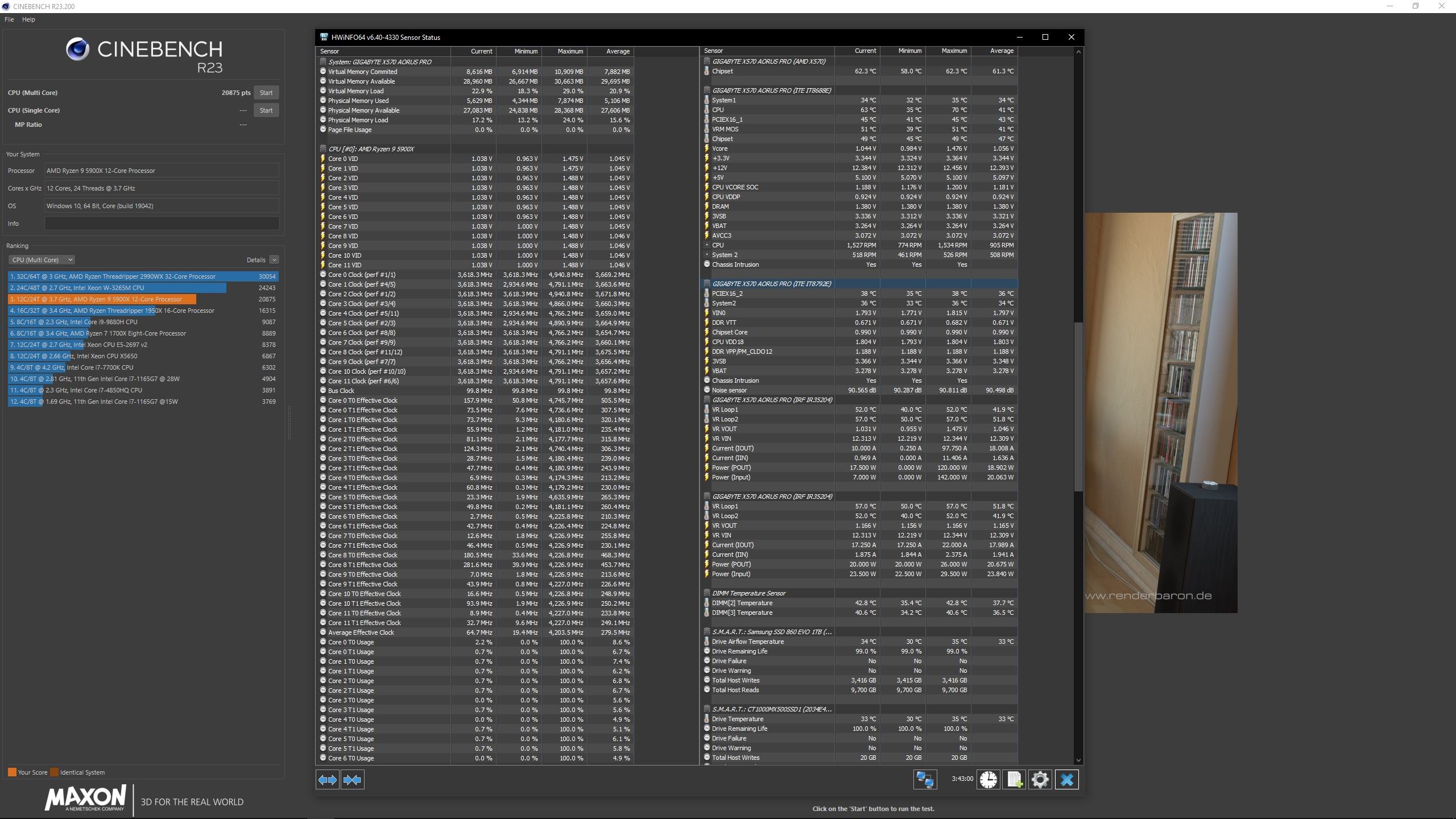Click the scrollbar up arrow in HWiNFO
Screen dimensions: 1456x819
pyautogui.click(x=1078, y=52)
